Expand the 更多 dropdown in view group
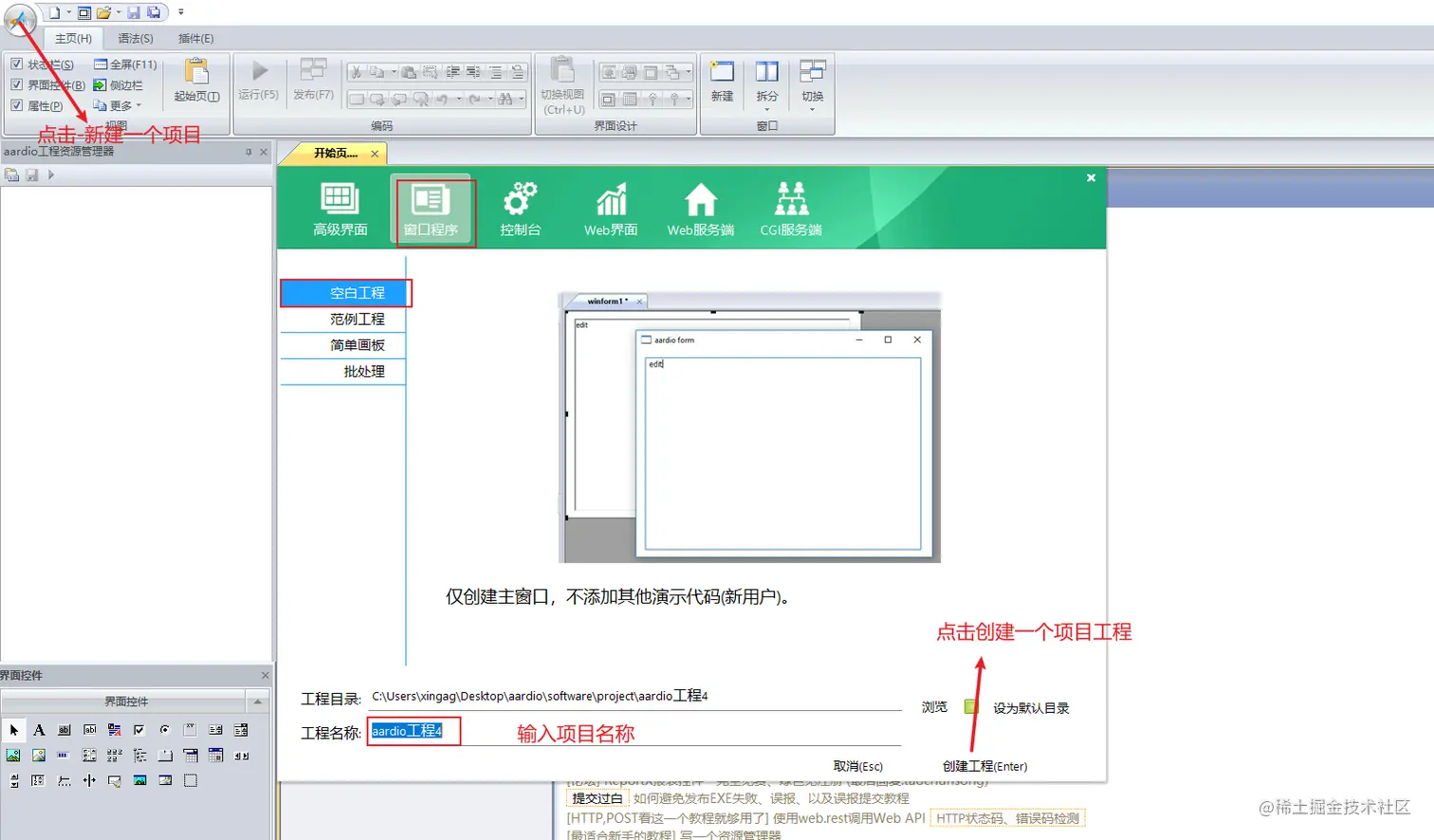Viewport: 1434px width, 840px height. 118,106
